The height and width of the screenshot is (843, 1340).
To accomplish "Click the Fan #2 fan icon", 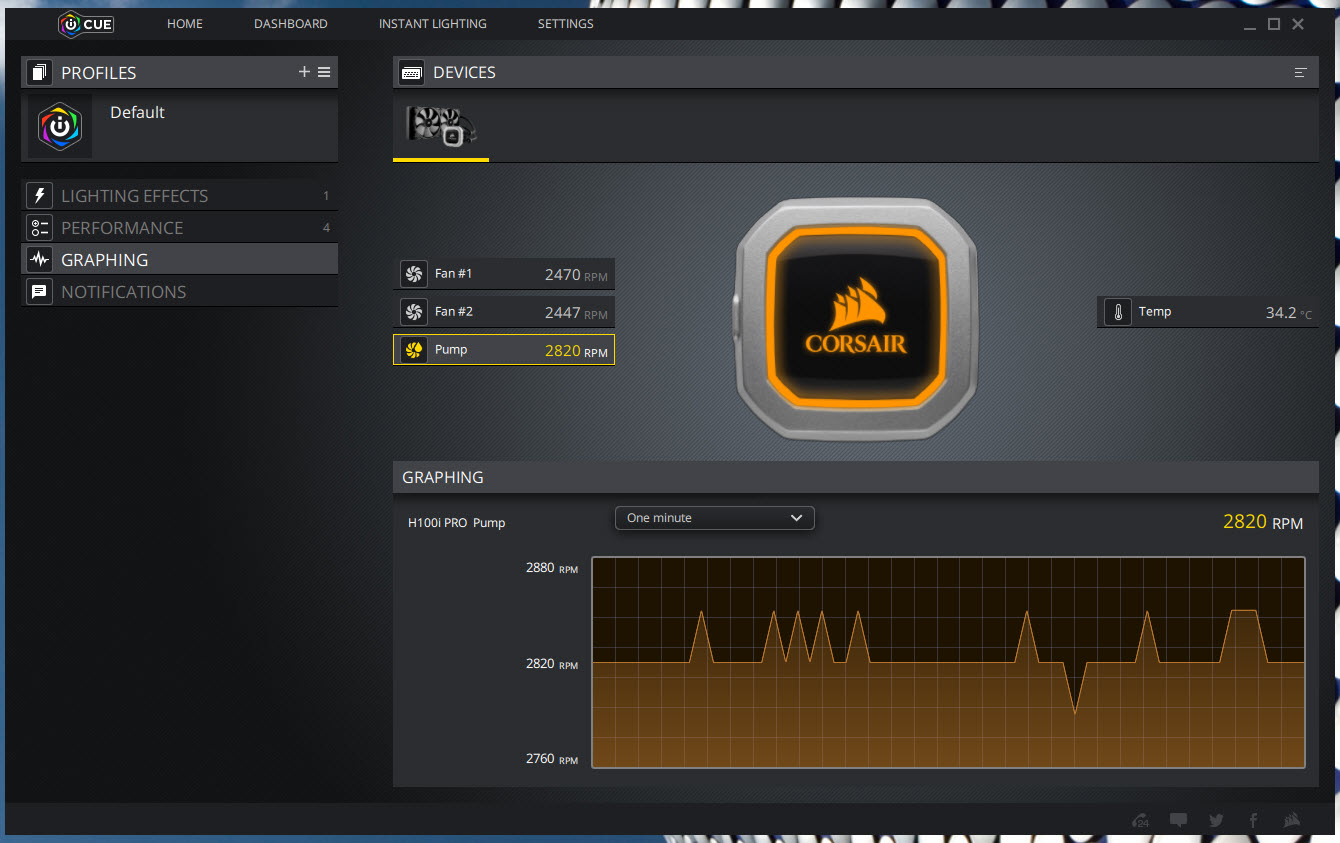I will pyautogui.click(x=414, y=312).
